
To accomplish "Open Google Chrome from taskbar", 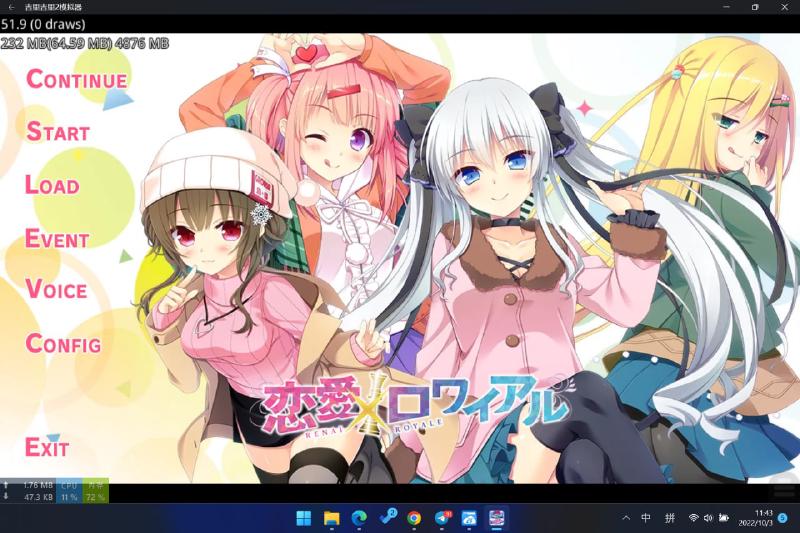I will (414, 518).
